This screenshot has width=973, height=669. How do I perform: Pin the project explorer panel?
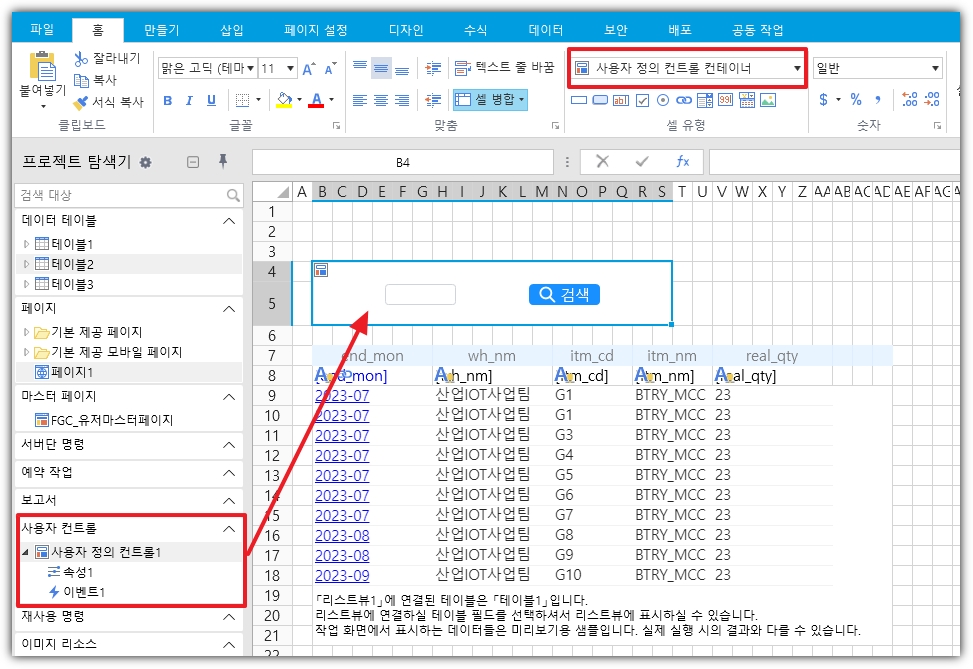click(223, 162)
